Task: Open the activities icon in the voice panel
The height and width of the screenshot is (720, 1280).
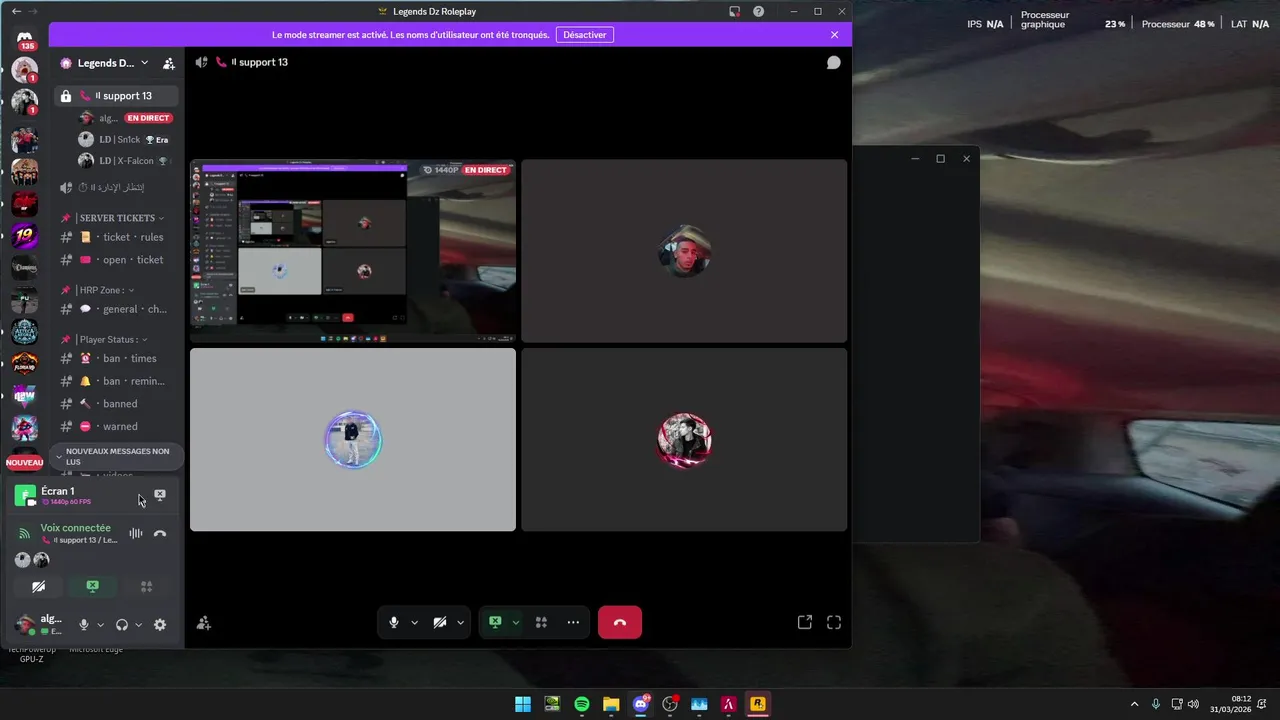Action: (146, 587)
